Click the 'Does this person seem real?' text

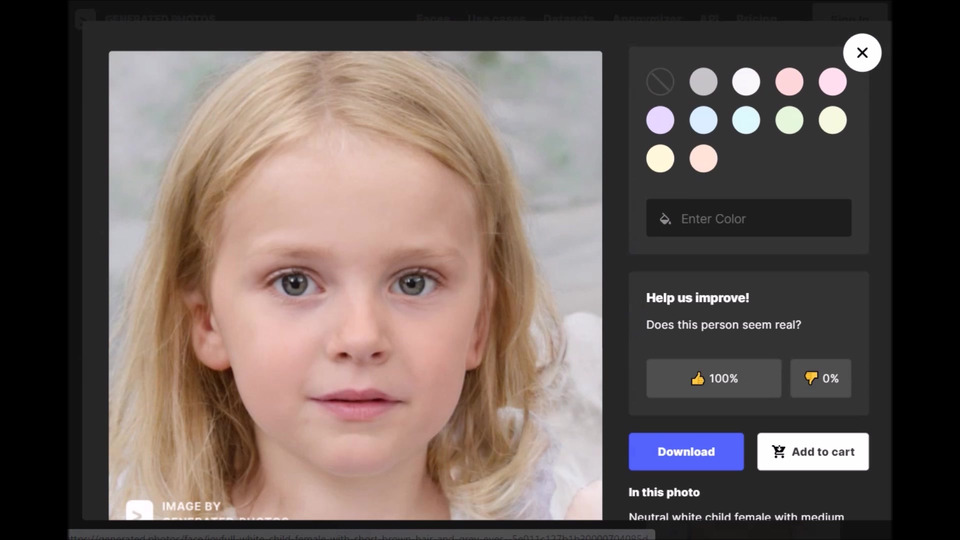(x=723, y=324)
